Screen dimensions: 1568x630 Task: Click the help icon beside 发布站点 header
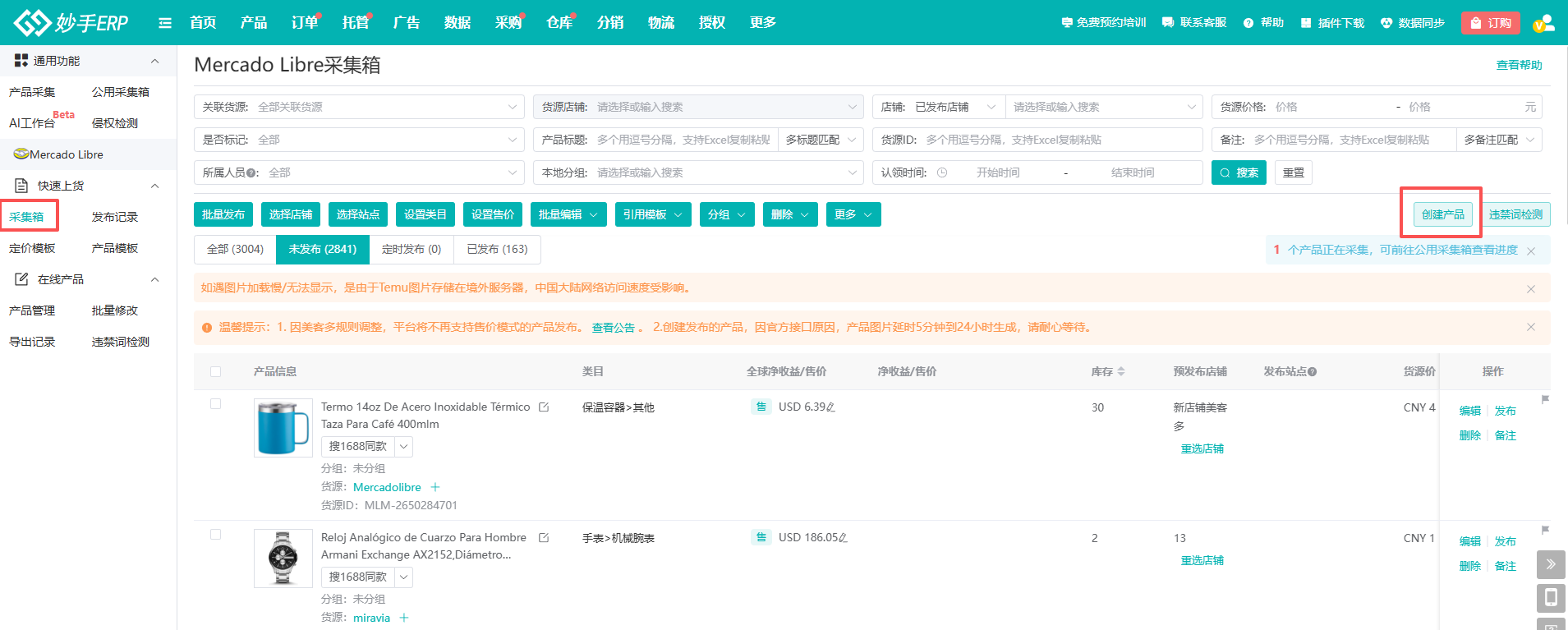point(1313,372)
